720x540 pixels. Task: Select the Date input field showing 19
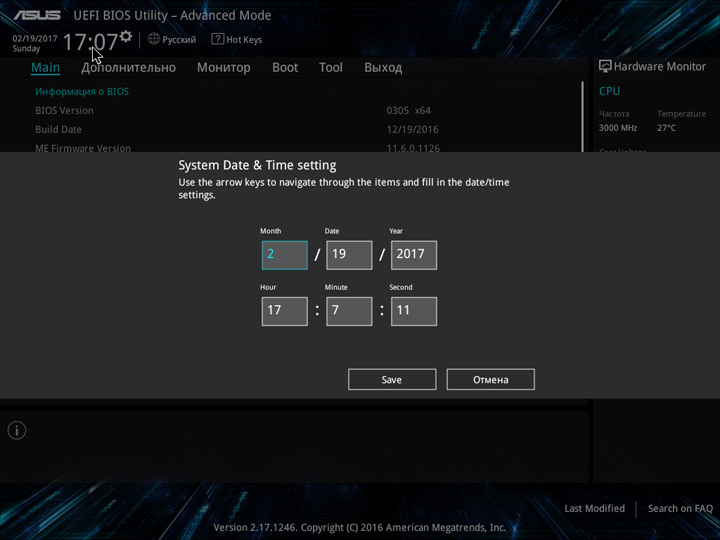(x=349, y=255)
